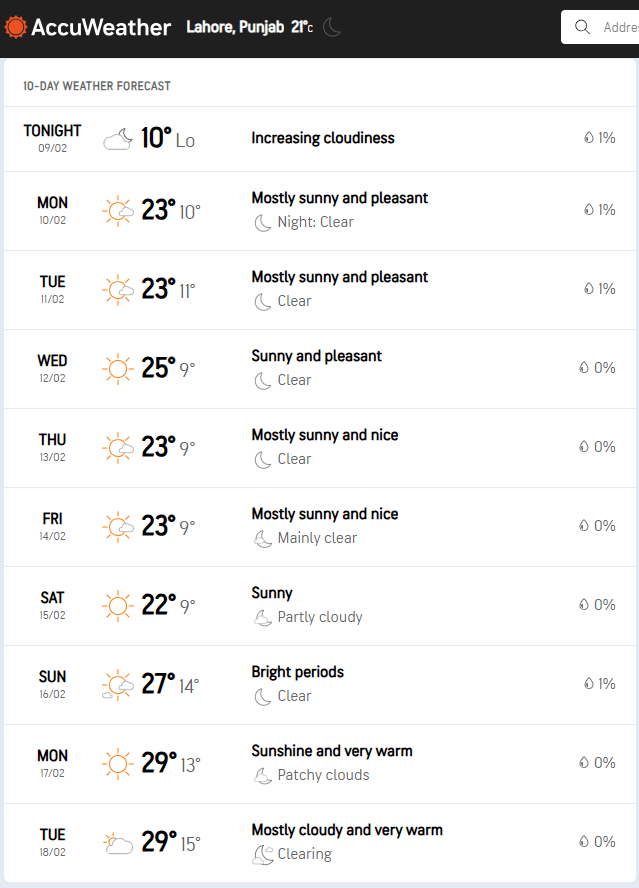
Task: Click the mostly cloudy icon for Tuesday 18/02
Action: tap(118, 843)
